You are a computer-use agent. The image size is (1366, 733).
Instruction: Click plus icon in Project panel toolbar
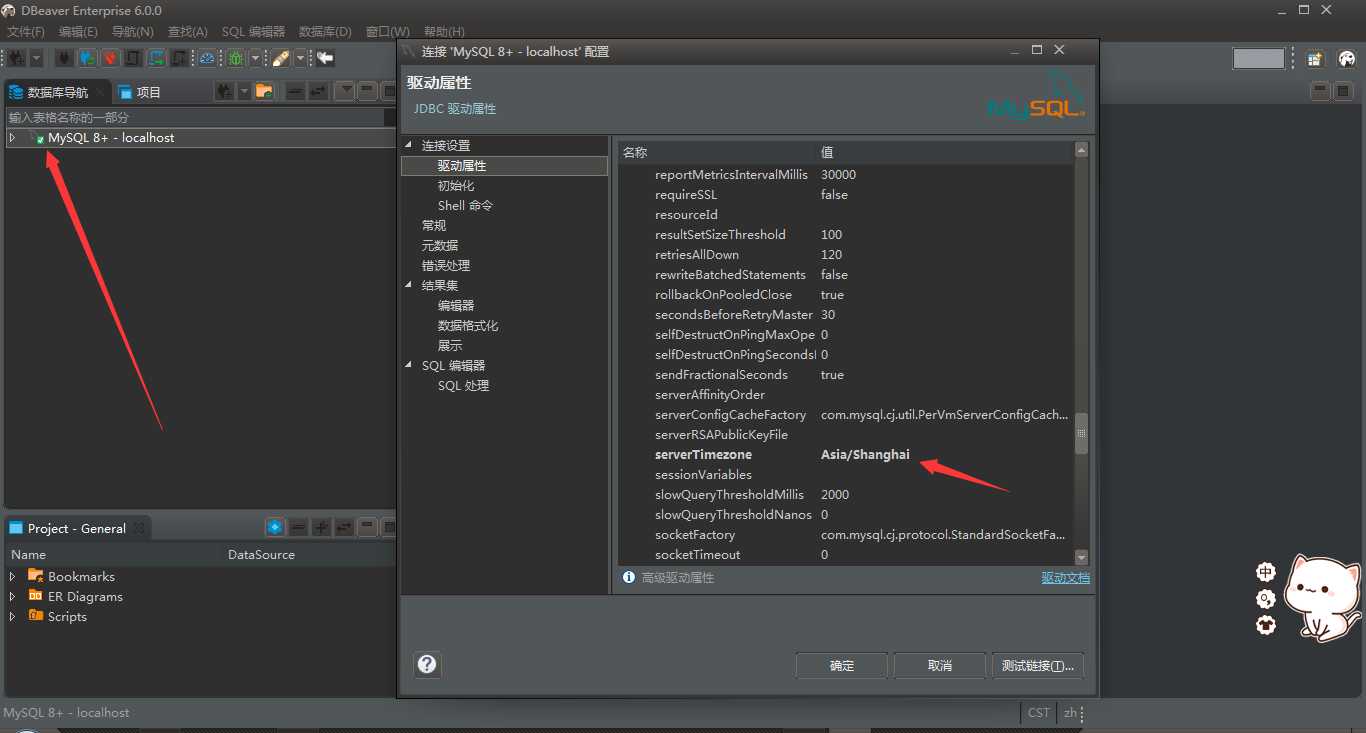(321, 527)
